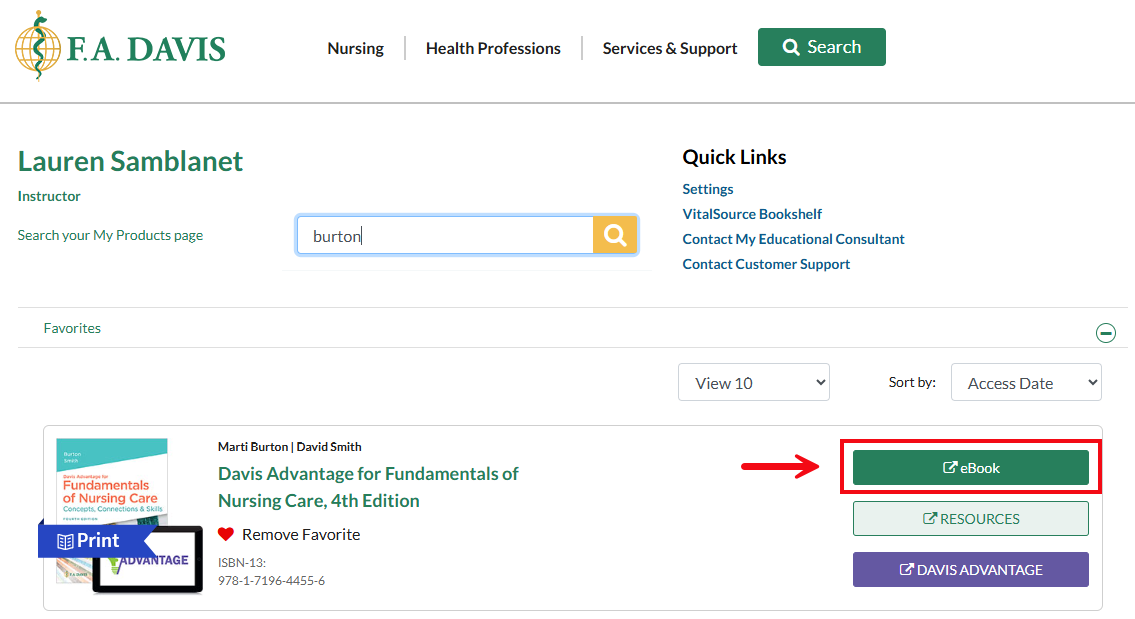The height and width of the screenshot is (619, 1135).
Task: Click the ISBN 978-1-7196-4455-6 text
Action: click(271, 581)
